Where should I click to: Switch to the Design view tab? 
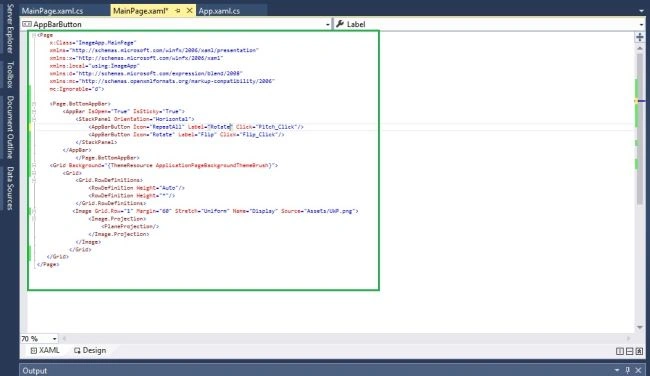coord(90,350)
